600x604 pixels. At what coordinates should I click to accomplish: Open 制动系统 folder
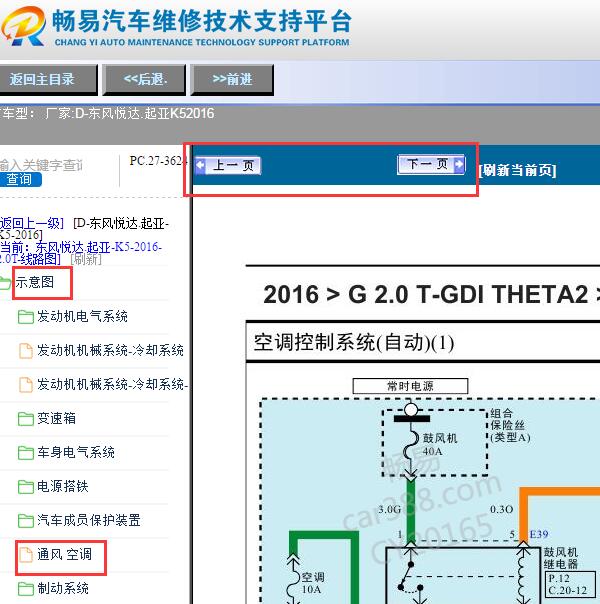coord(63,588)
